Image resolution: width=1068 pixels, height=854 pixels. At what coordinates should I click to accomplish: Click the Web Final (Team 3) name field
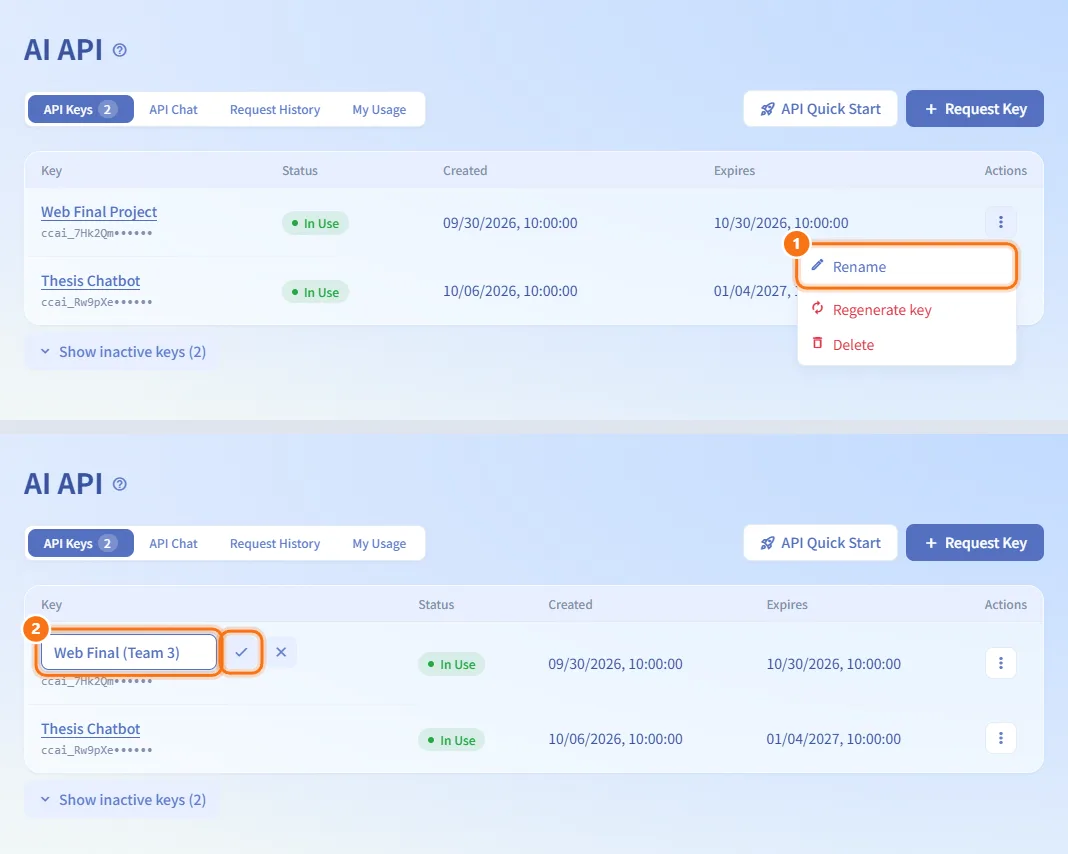click(x=129, y=652)
